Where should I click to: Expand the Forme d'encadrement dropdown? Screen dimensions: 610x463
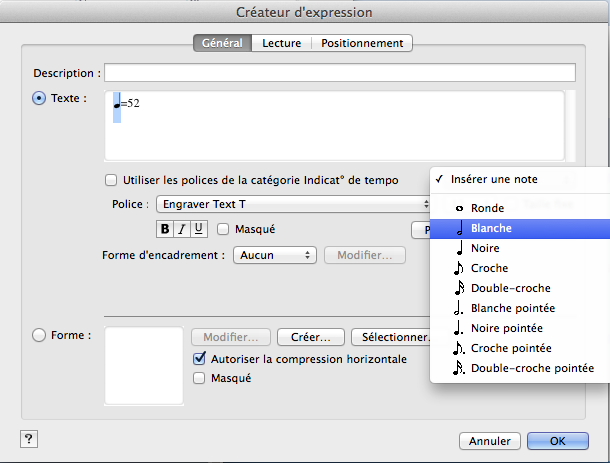275,255
